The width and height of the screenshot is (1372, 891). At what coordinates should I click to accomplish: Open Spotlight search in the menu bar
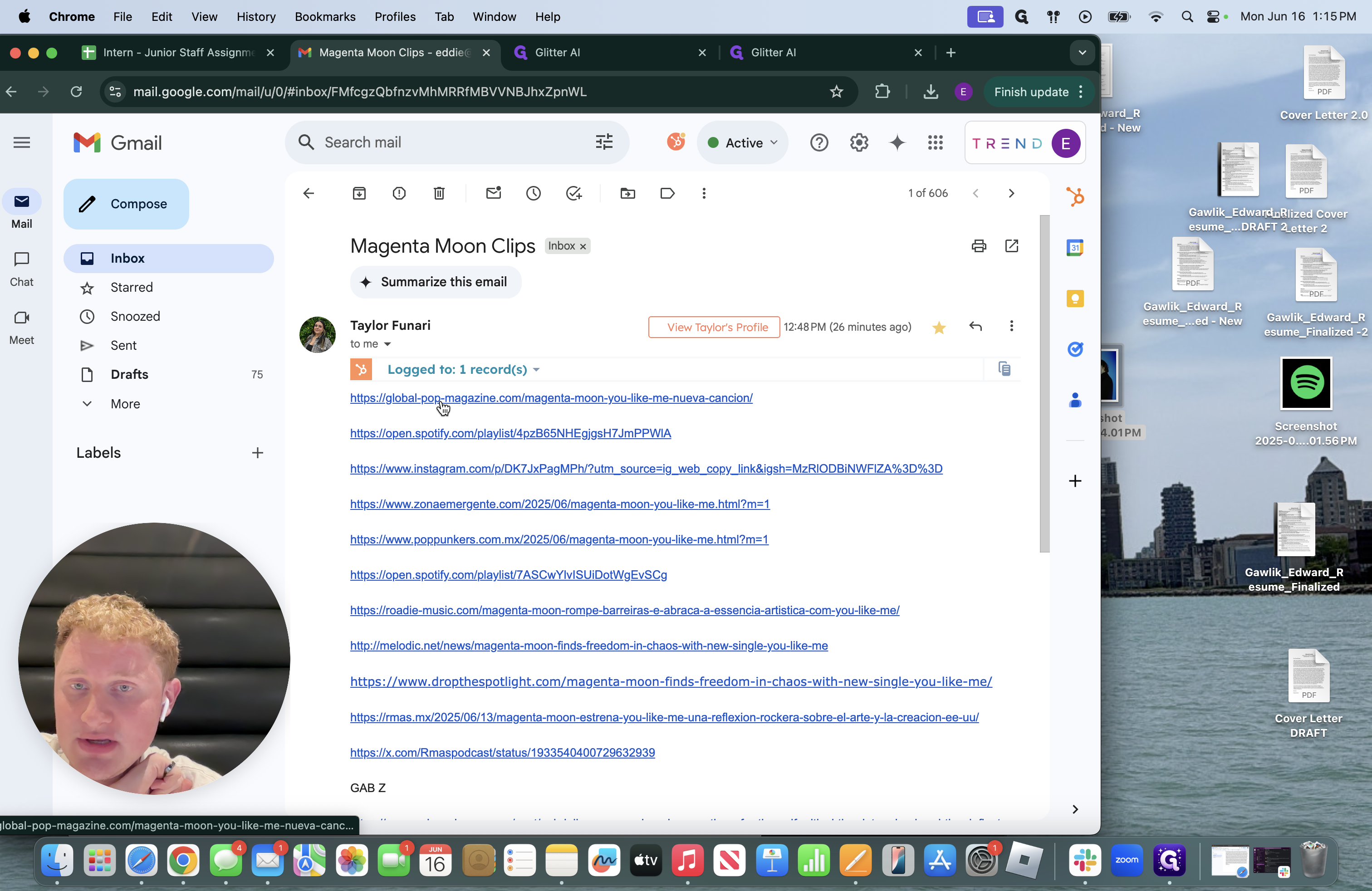(x=1186, y=17)
